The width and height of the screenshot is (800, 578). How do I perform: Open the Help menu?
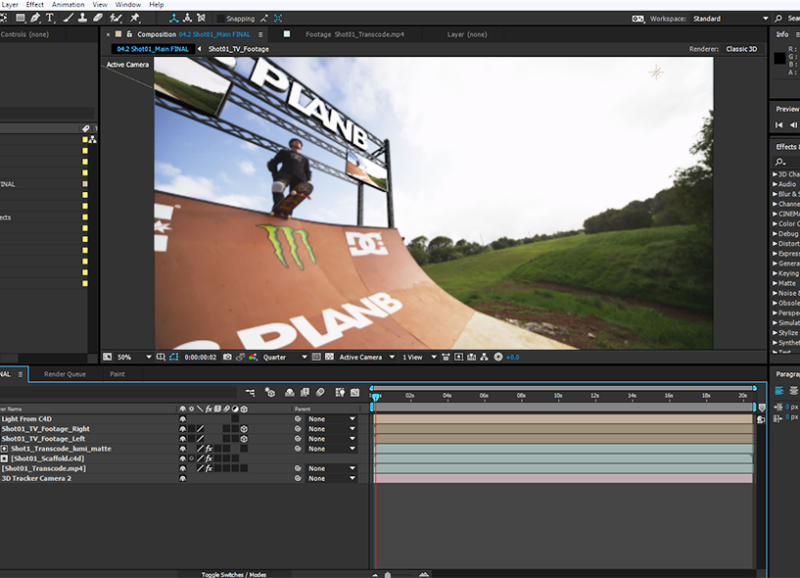coord(156,5)
